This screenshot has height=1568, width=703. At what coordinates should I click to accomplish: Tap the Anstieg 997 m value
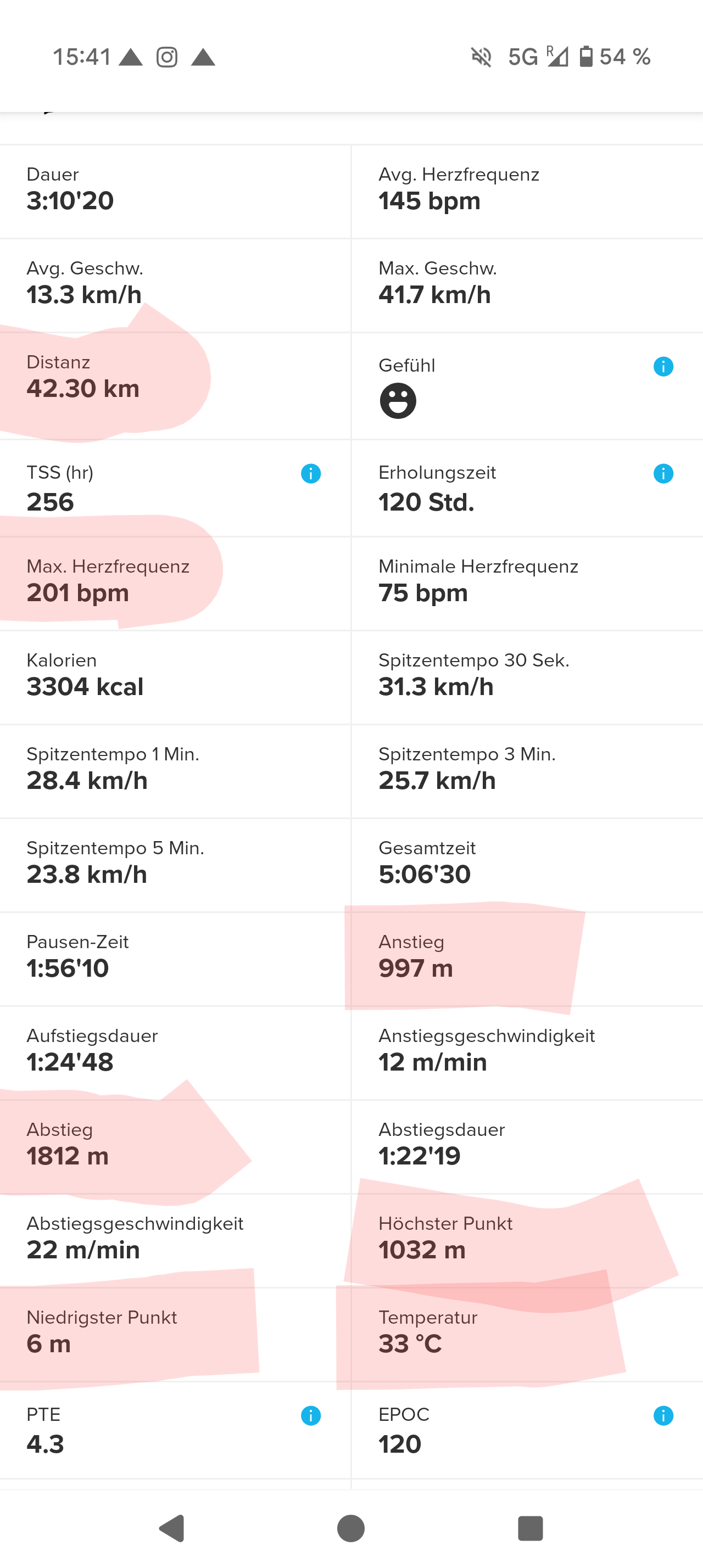(416, 968)
